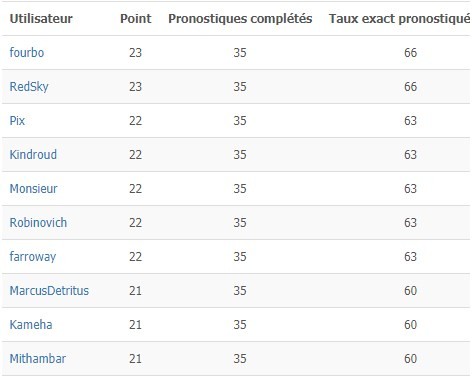The height and width of the screenshot is (377, 474).
Task: Click the Pix username link
Action: [x=17, y=121]
